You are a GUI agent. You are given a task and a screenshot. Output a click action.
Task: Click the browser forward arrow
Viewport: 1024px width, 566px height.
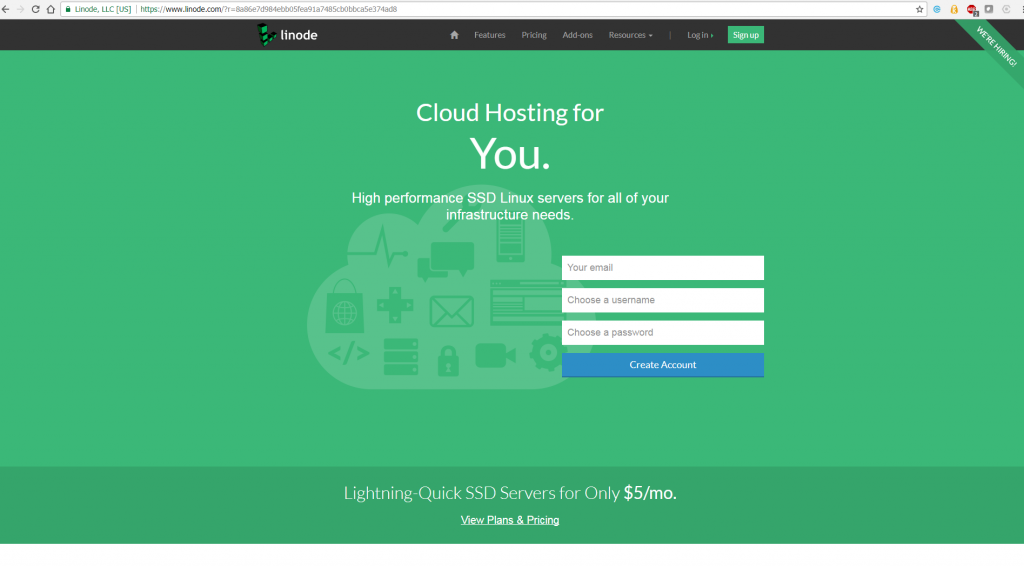click(20, 9)
